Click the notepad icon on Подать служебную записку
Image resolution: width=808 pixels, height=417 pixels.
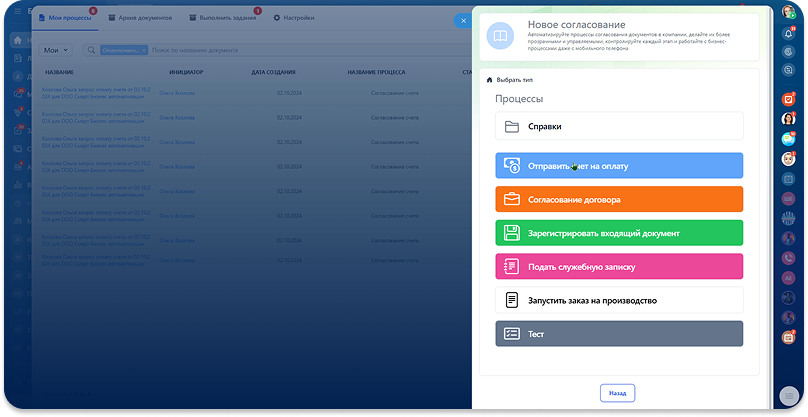[511, 267]
